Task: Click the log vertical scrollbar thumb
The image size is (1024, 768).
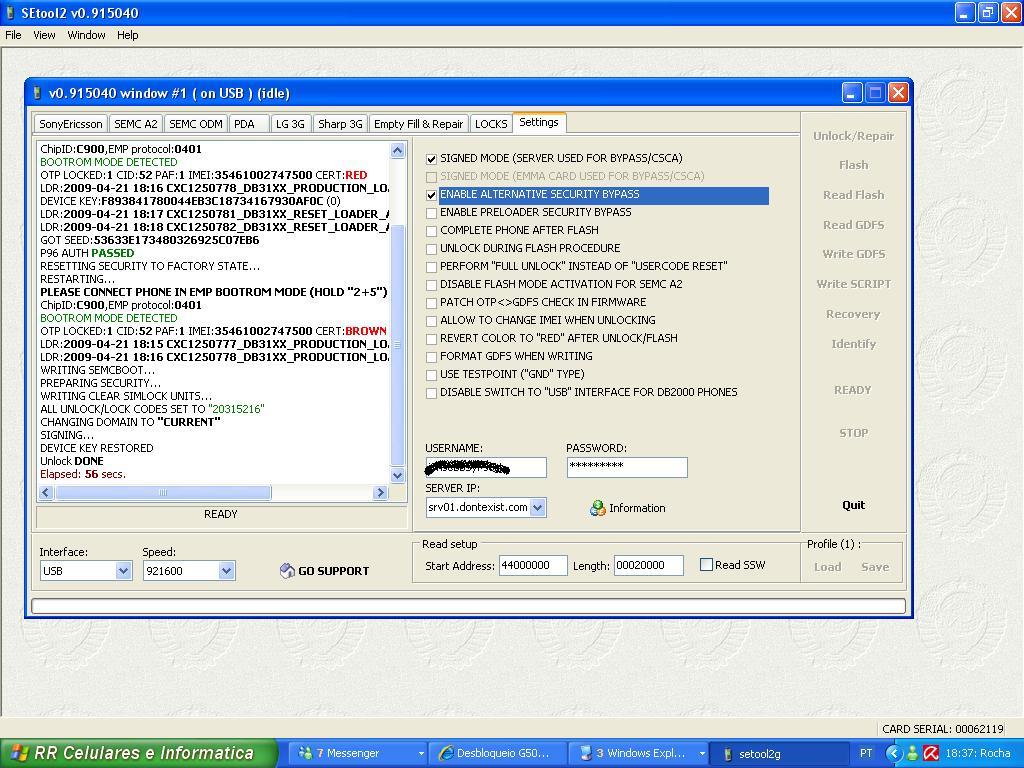Action: point(397,344)
